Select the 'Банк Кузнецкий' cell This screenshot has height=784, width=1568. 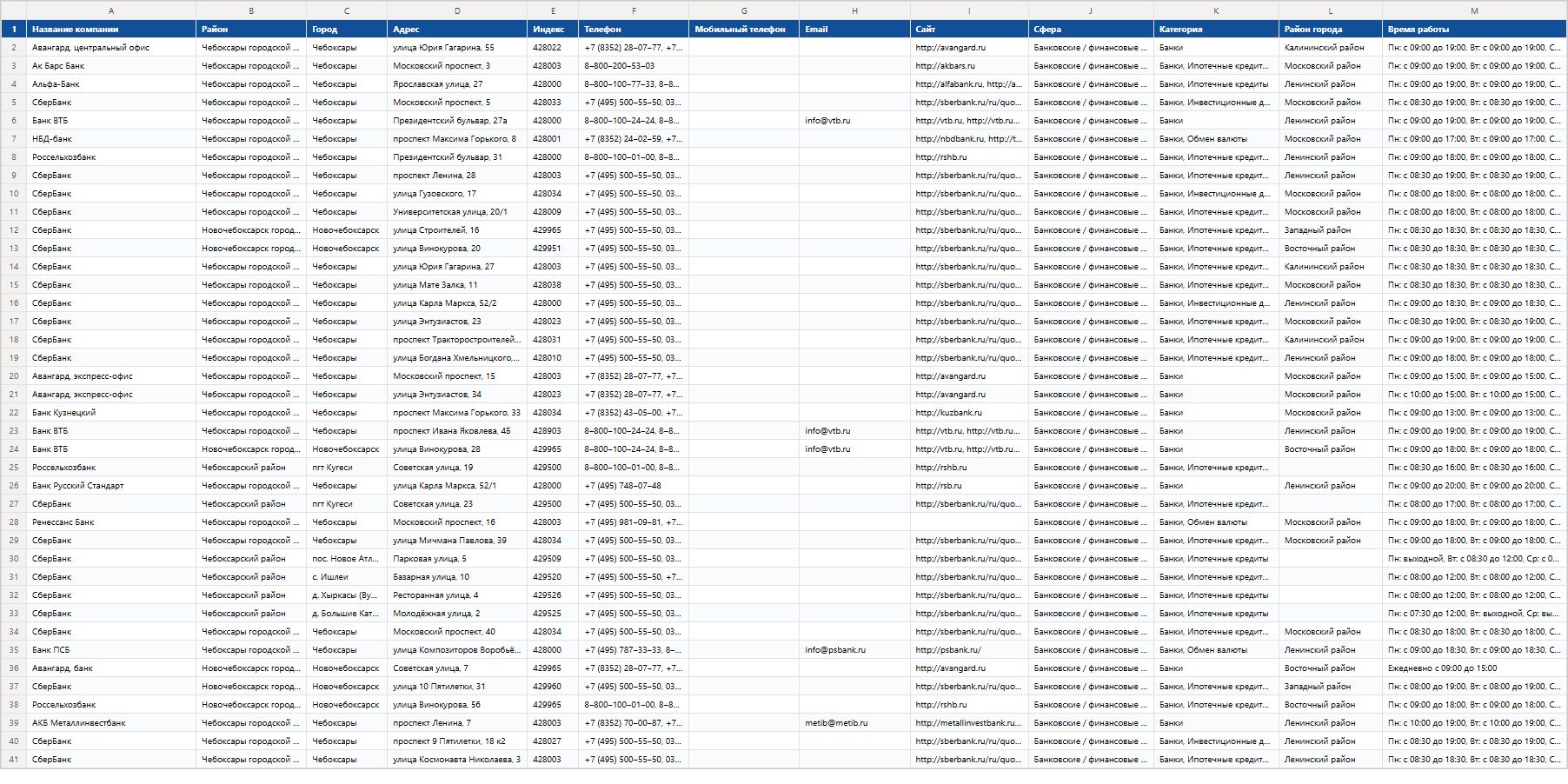coord(111,413)
